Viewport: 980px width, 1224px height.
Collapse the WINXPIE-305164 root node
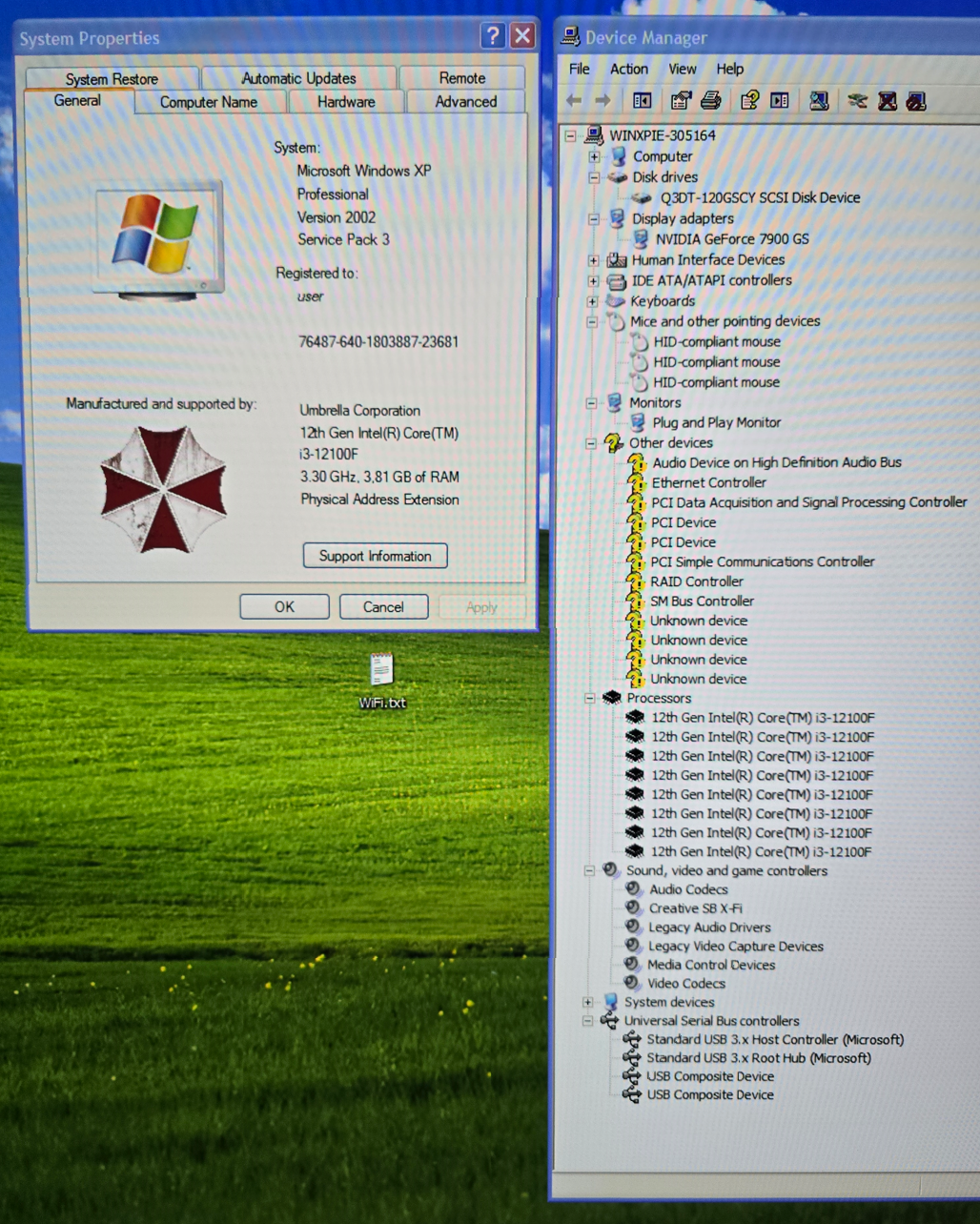pos(570,135)
